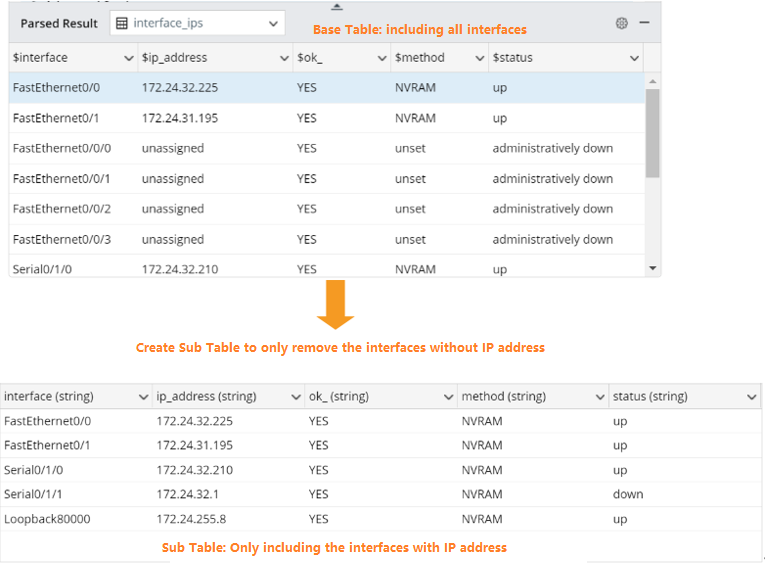
Task: Click the scrollbar up arrow in the base table
Action: click(x=653, y=79)
